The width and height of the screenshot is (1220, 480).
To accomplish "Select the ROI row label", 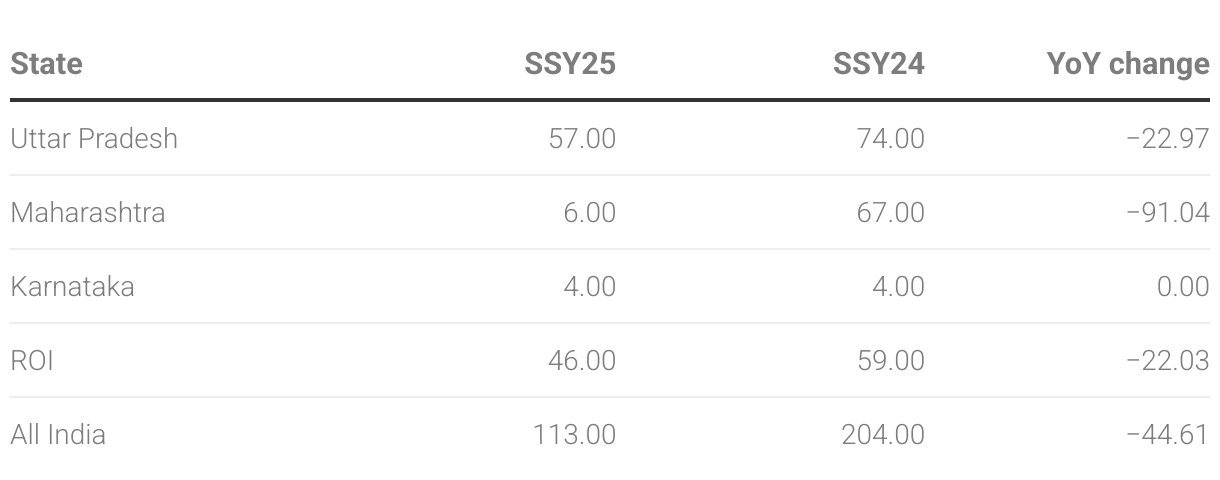I will pos(31,360).
